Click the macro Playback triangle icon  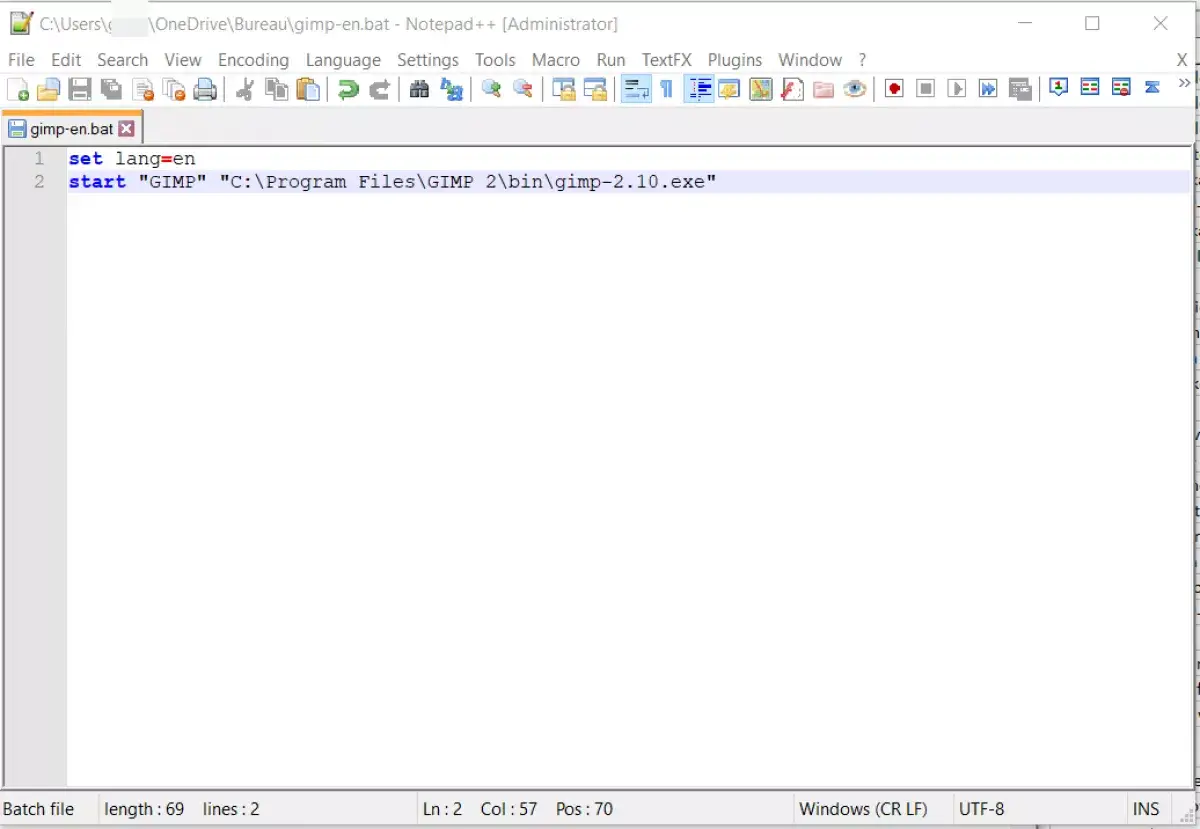tap(957, 90)
